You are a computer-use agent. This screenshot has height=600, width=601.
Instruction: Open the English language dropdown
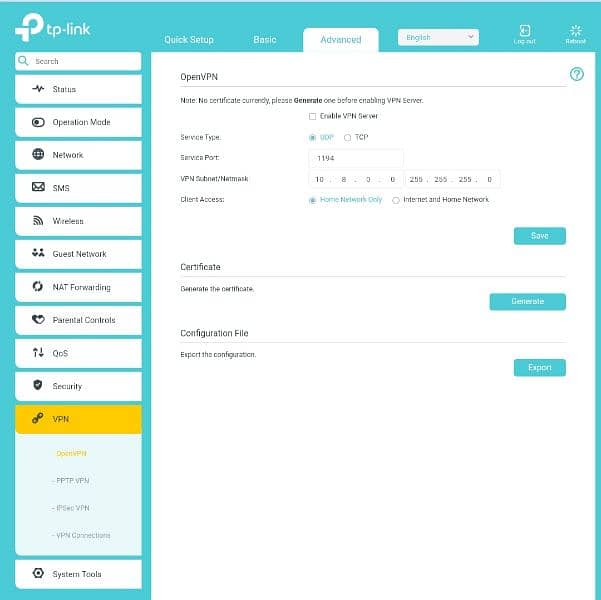click(438, 38)
